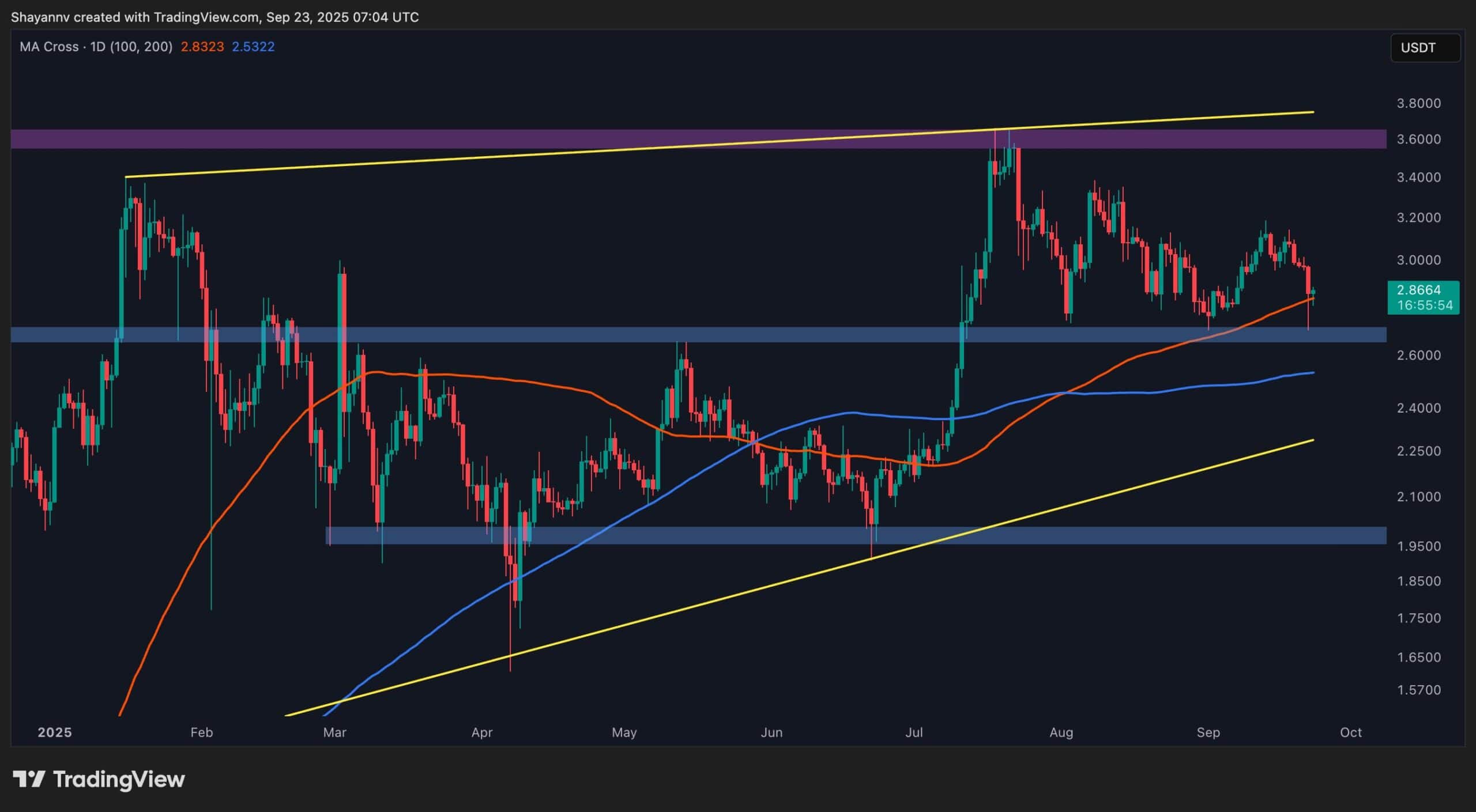The height and width of the screenshot is (812, 1476).
Task: Click the Sep label on the time axis
Action: tap(1209, 732)
